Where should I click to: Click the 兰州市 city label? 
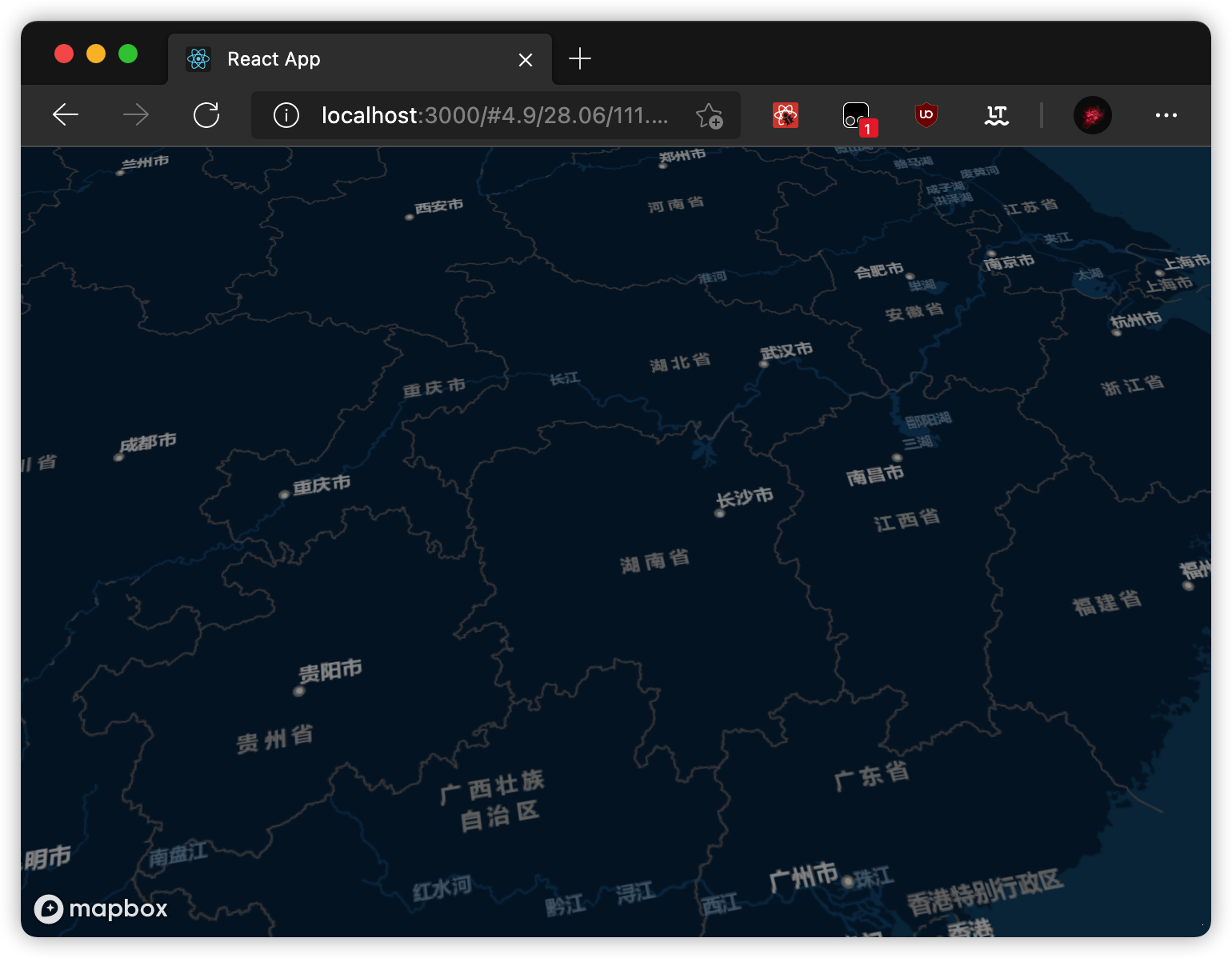[x=145, y=163]
